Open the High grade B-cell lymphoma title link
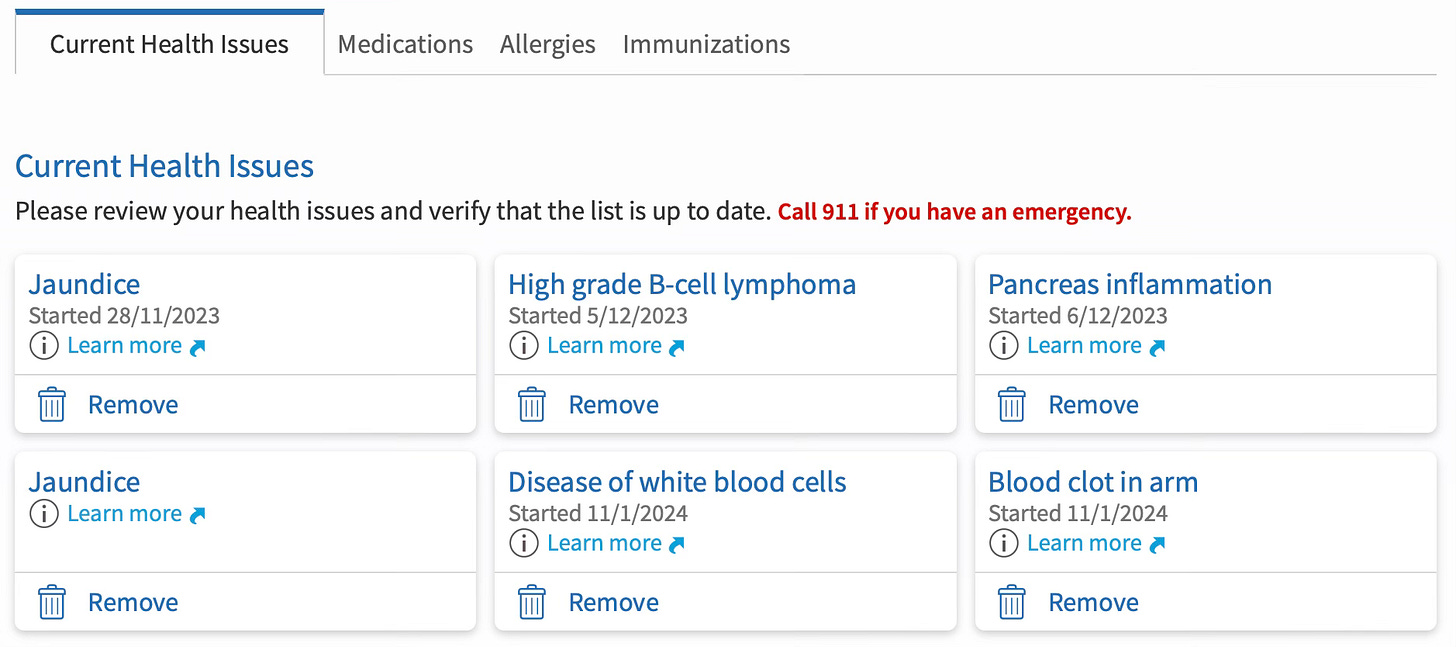Image resolution: width=1456 pixels, height=647 pixels. click(x=682, y=285)
